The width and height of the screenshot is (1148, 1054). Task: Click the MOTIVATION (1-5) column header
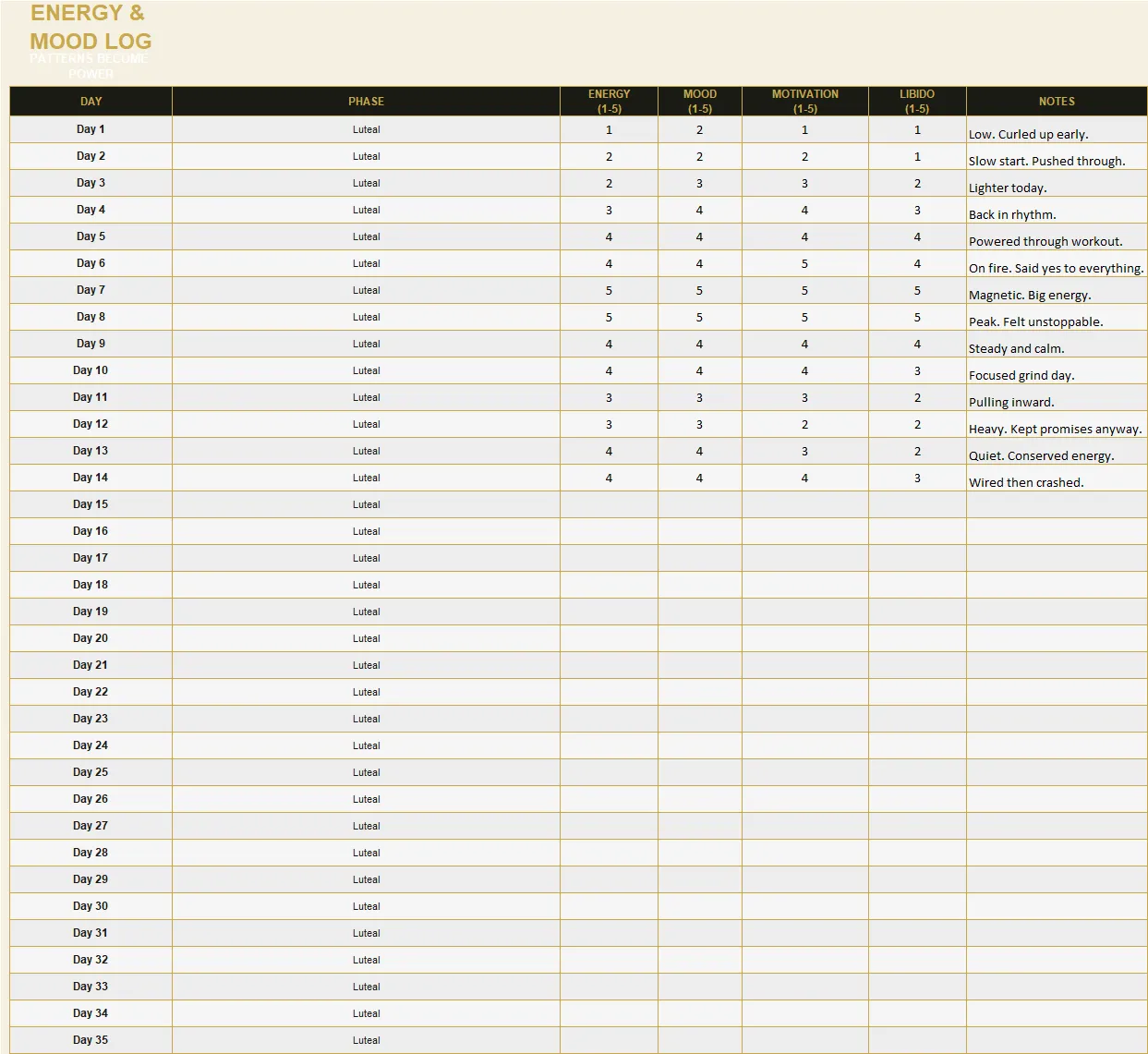pyautogui.click(x=804, y=102)
